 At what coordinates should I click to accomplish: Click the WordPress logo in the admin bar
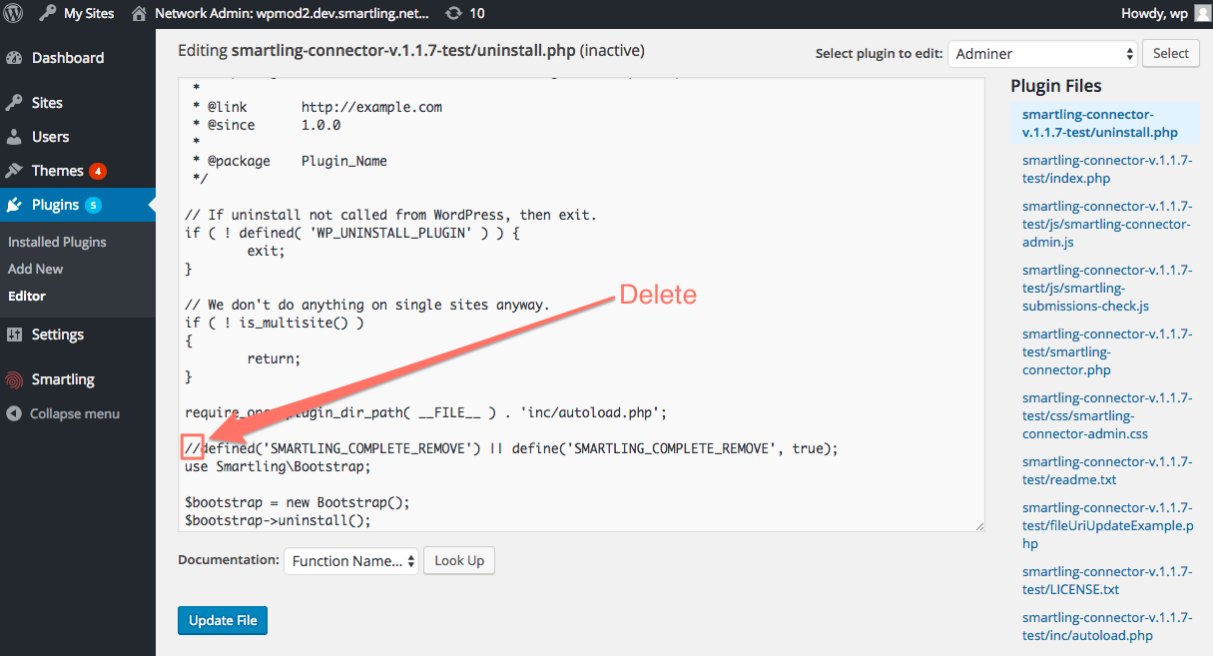[x=14, y=14]
